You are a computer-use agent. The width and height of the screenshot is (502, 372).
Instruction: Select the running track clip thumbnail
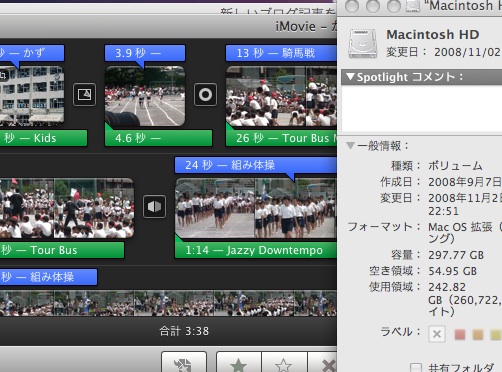[145, 96]
